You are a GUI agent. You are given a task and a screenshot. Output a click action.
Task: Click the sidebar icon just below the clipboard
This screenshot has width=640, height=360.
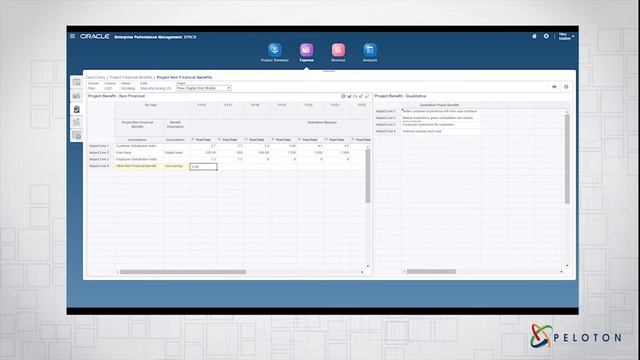(77, 122)
